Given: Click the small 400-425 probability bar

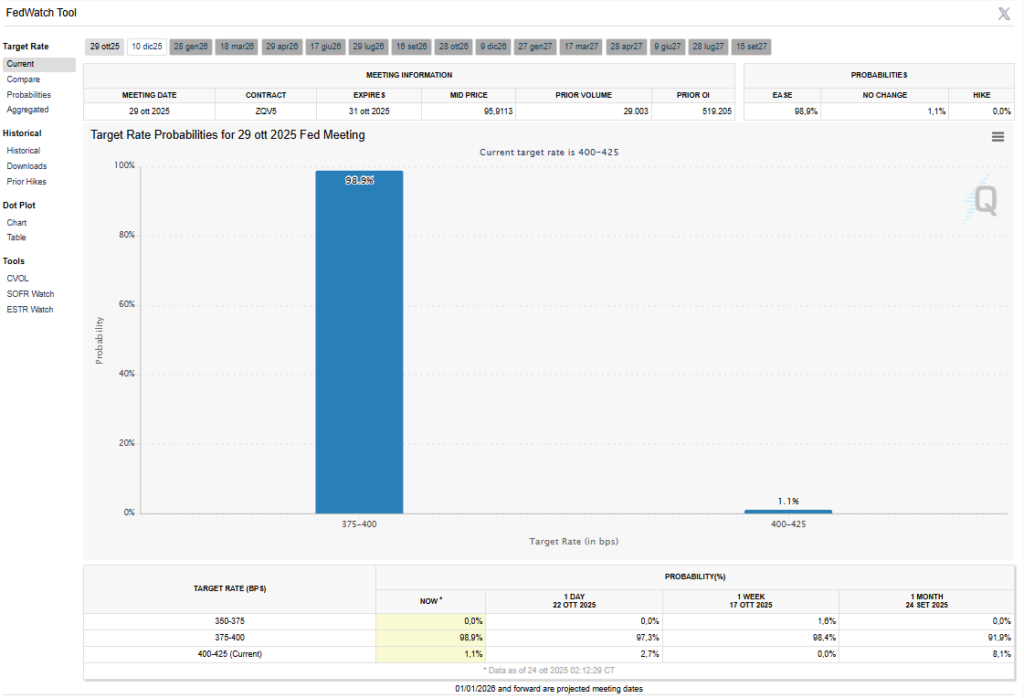Looking at the screenshot, I should click(787, 511).
